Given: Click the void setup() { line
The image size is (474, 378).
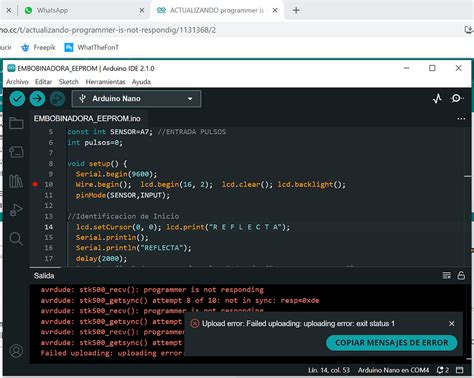Looking at the screenshot, I should (x=97, y=163).
